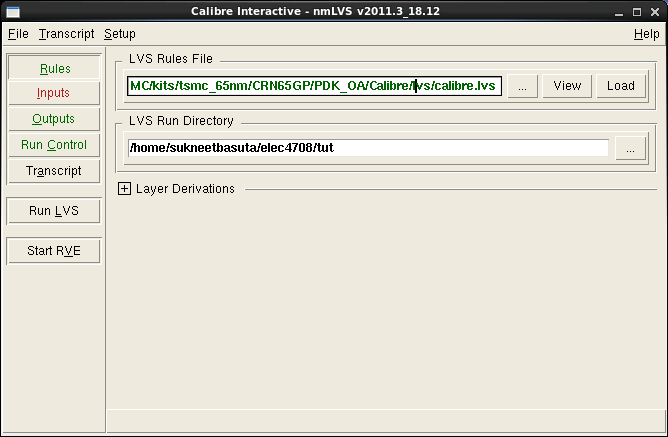Browse for LVS run directory with ellipsis button
Viewport: 668px width, 437px height.
pyautogui.click(x=631, y=149)
